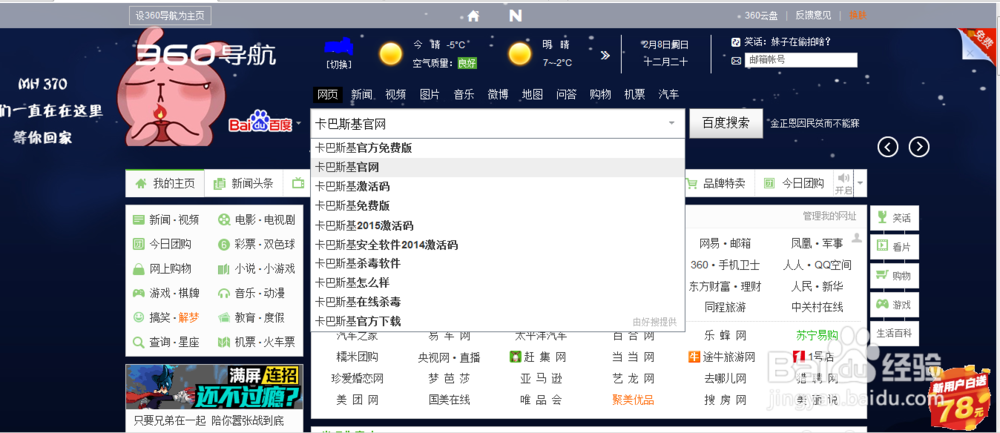Viewport: 1000px width, 433px height.
Task: Click 切换 to change city
Action: 338,64
